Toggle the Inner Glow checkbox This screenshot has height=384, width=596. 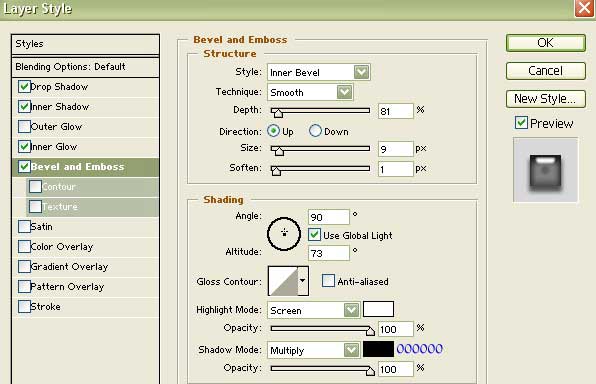pyautogui.click(x=24, y=146)
